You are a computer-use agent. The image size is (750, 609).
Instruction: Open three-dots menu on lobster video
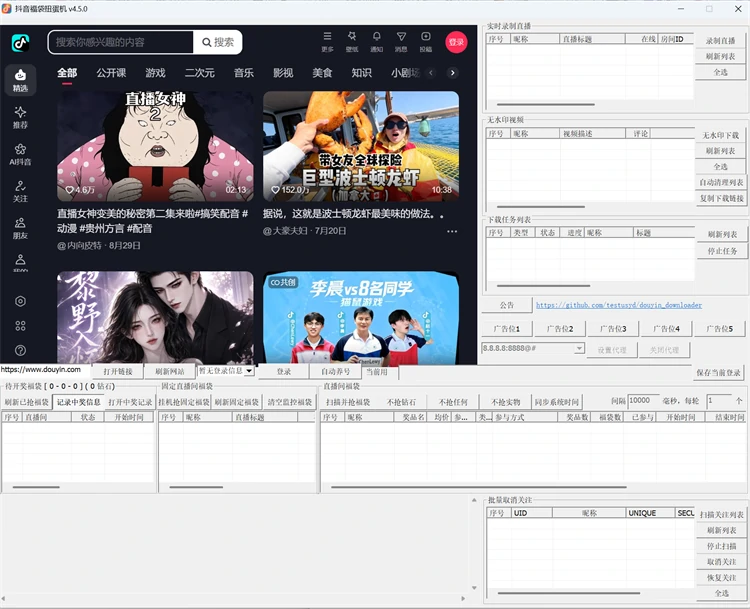coord(452,231)
